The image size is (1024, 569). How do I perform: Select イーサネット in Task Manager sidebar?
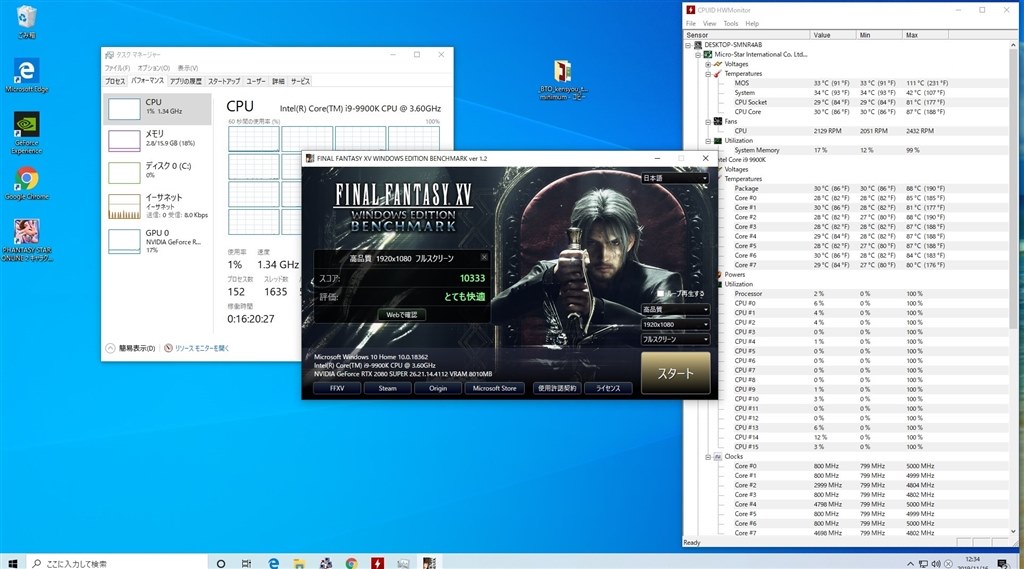pyautogui.click(x=157, y=206)
